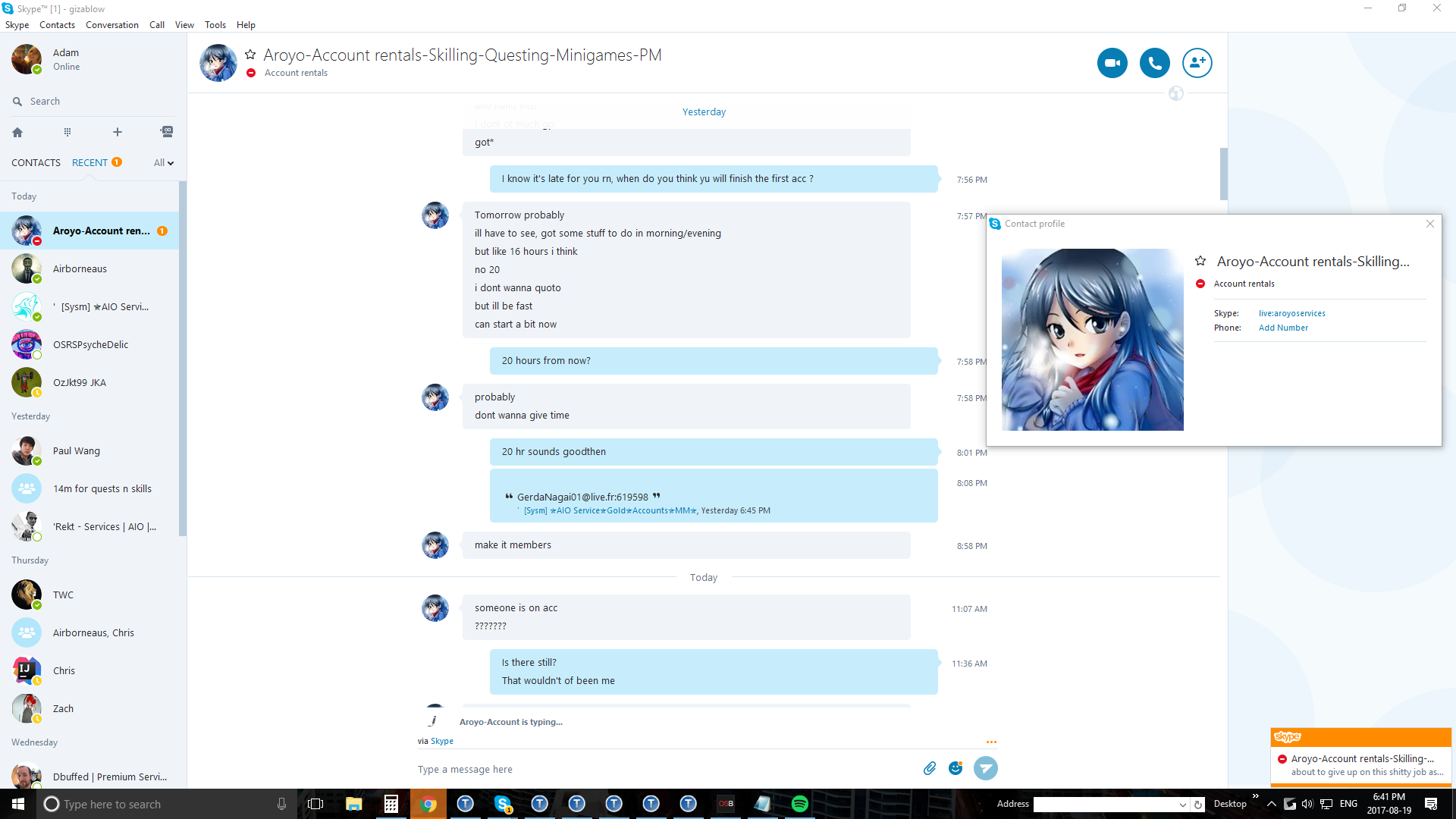1456x819 pixels.
Task: Start a voice call via phone icon
Action: [x=1154, y=63]
